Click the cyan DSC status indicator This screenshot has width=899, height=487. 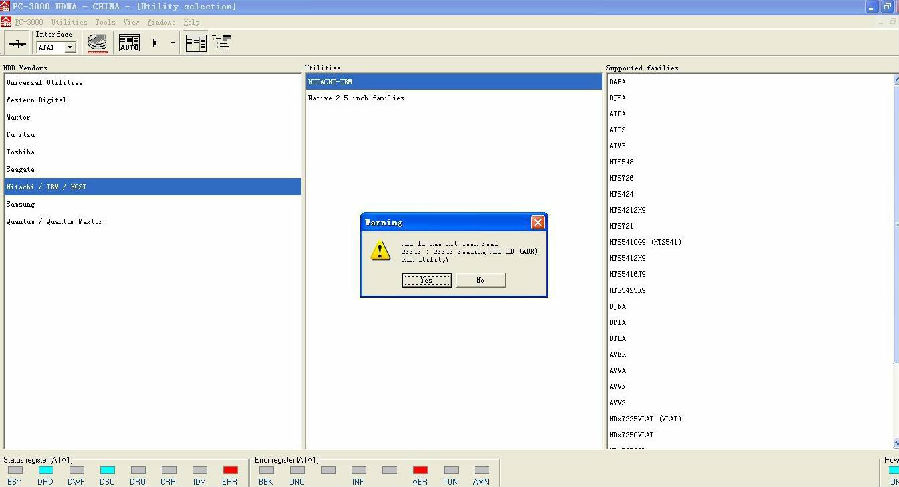pyautogui.click(x=107, y=470)
